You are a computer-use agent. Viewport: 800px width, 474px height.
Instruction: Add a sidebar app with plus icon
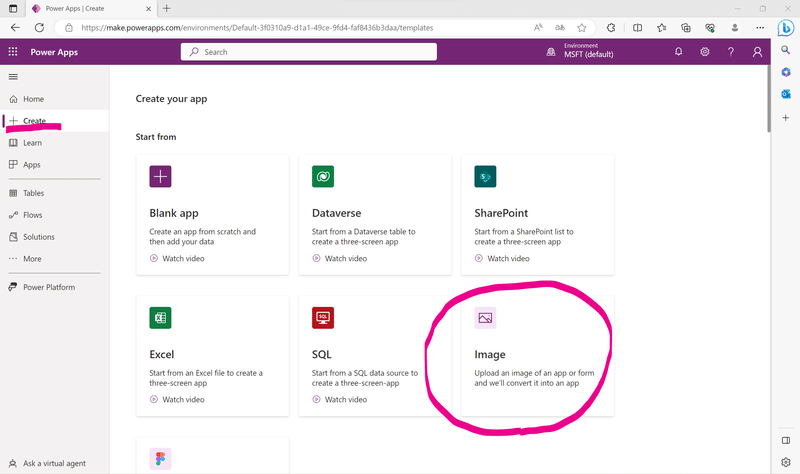[x=786, y=118]
